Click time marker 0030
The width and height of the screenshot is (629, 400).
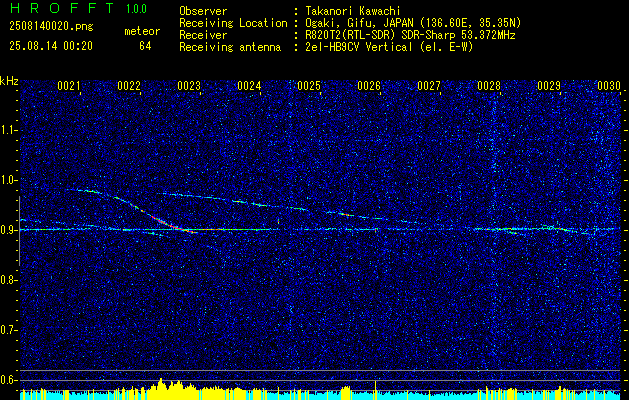coord(609,86)
